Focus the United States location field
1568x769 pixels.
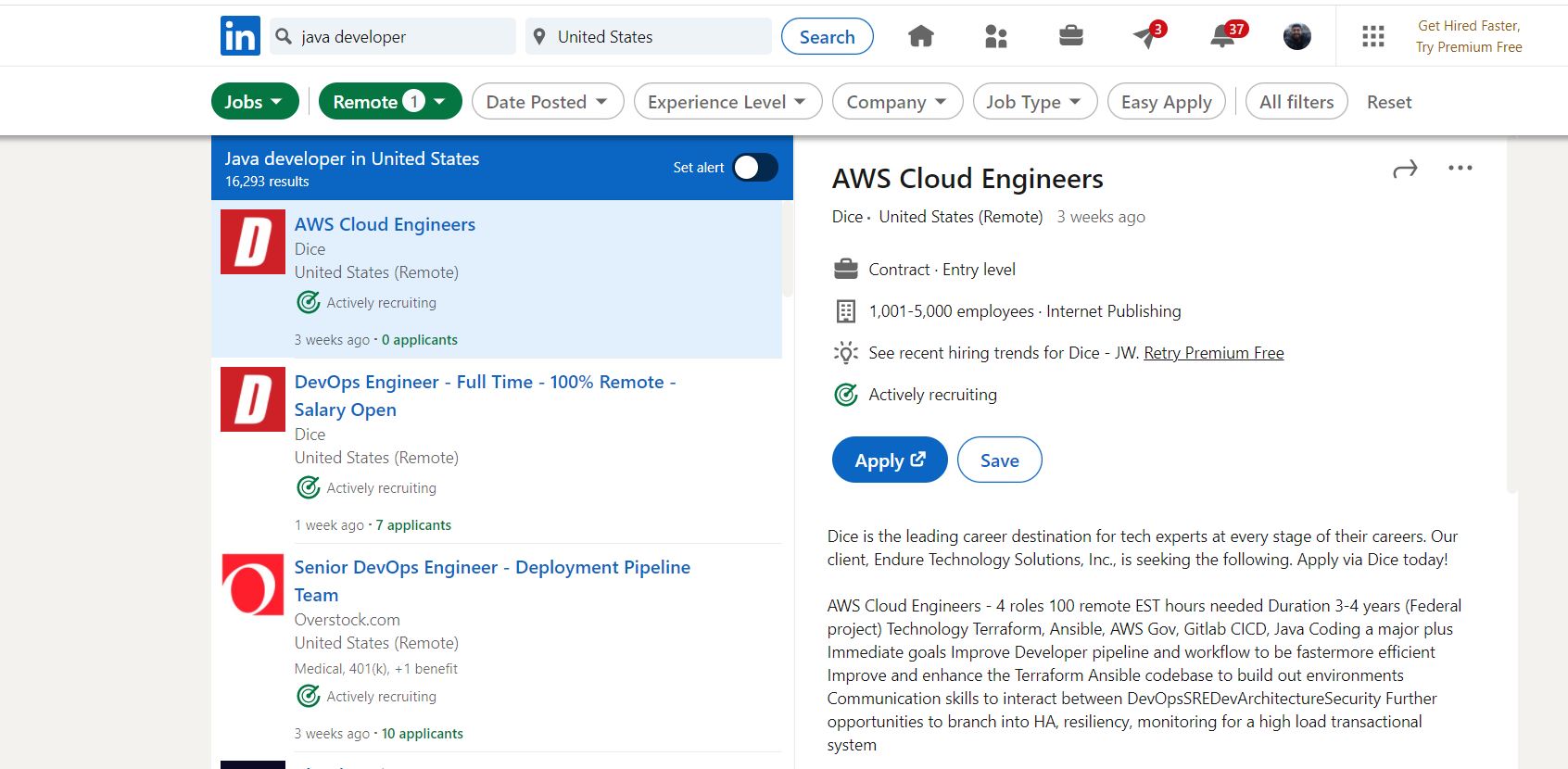point(649,36)
